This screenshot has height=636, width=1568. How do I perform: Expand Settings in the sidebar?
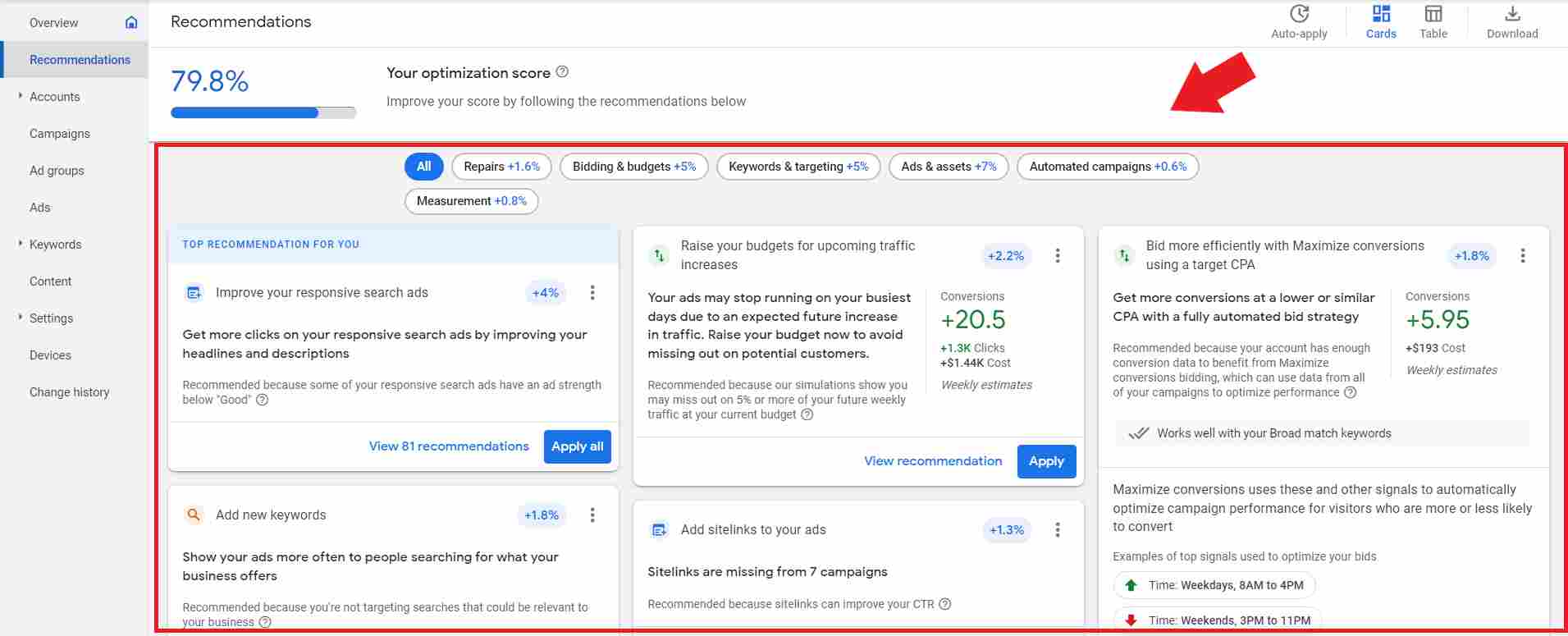coord(21,318)
